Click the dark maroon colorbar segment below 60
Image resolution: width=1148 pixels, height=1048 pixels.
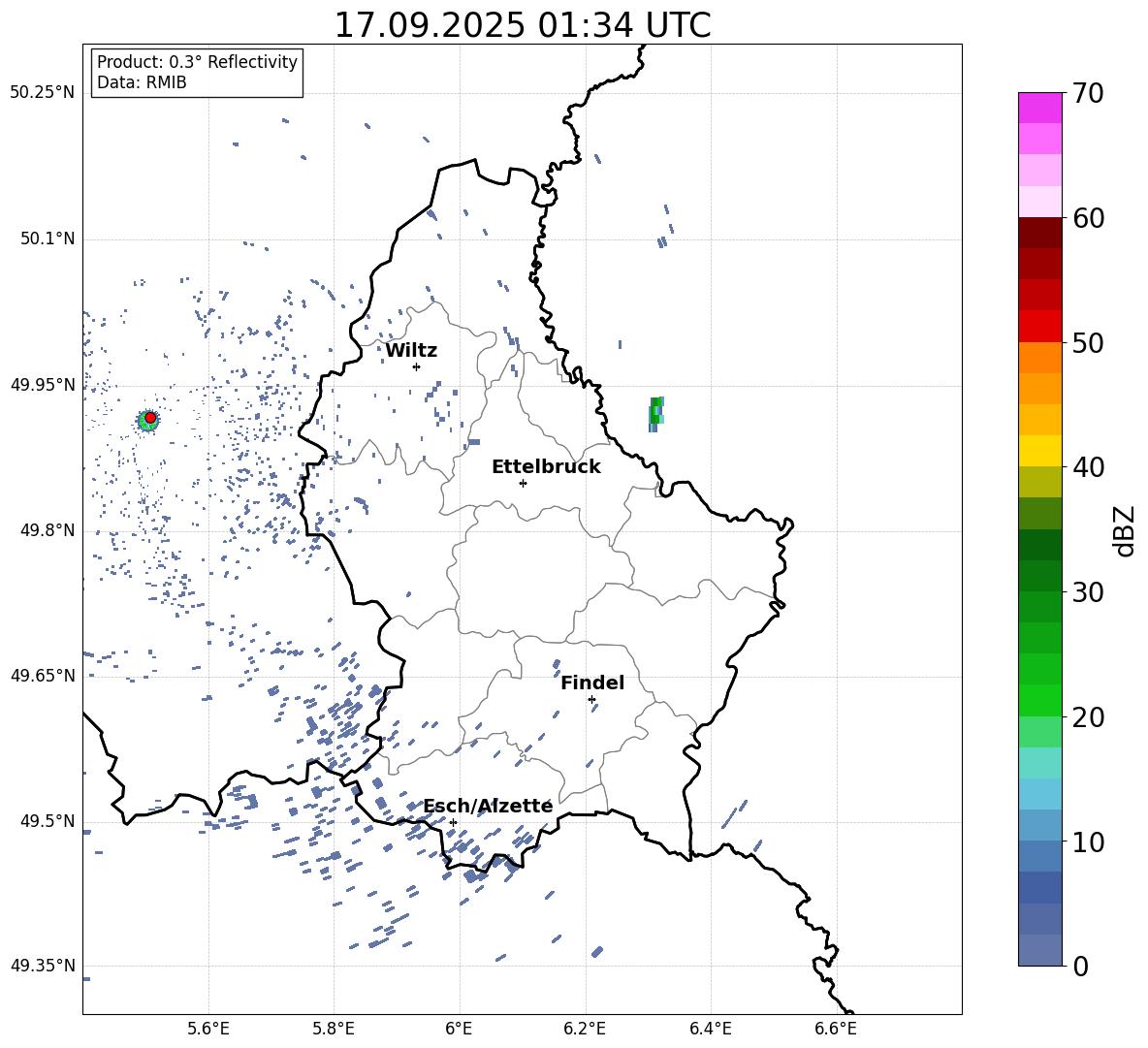coord(1039,233)
